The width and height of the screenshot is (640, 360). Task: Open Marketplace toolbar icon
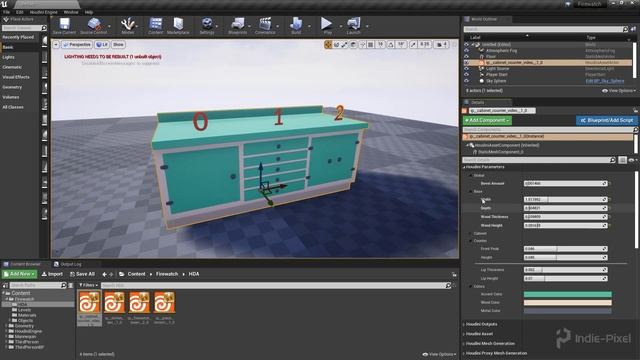(x=178, y=24)
